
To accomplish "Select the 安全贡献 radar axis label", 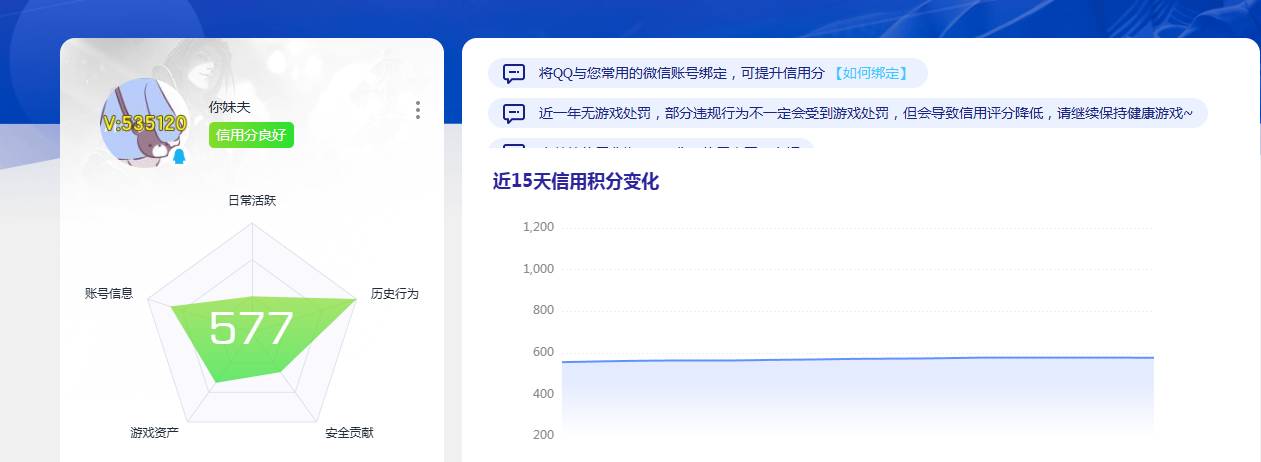I will tap(349, 433).
